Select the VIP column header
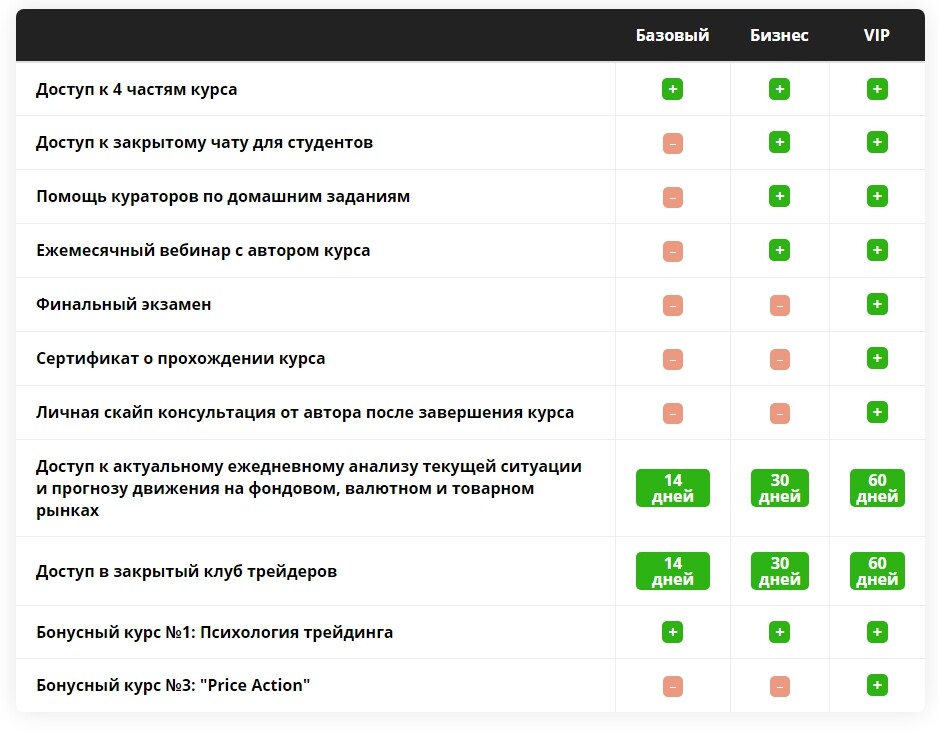The height and width of the screenshot is (745, 938). point(876,35)
